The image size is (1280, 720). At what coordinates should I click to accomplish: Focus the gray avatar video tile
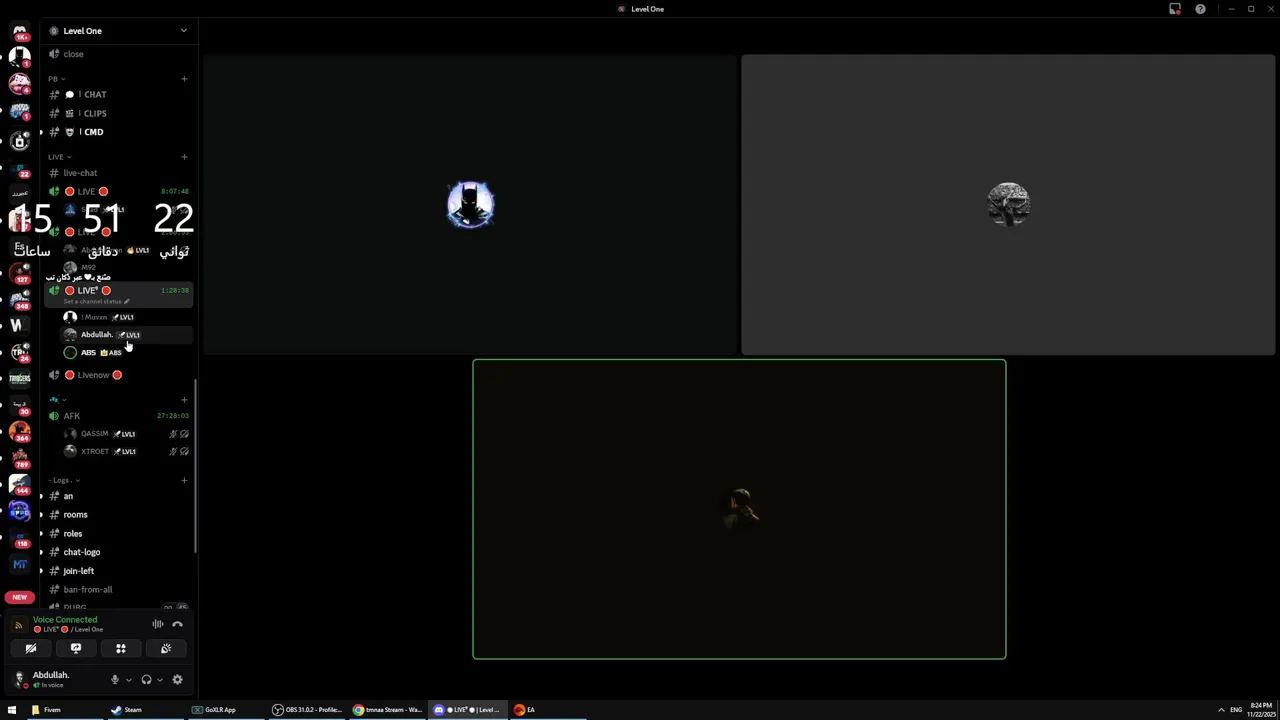pos(1008,205)
